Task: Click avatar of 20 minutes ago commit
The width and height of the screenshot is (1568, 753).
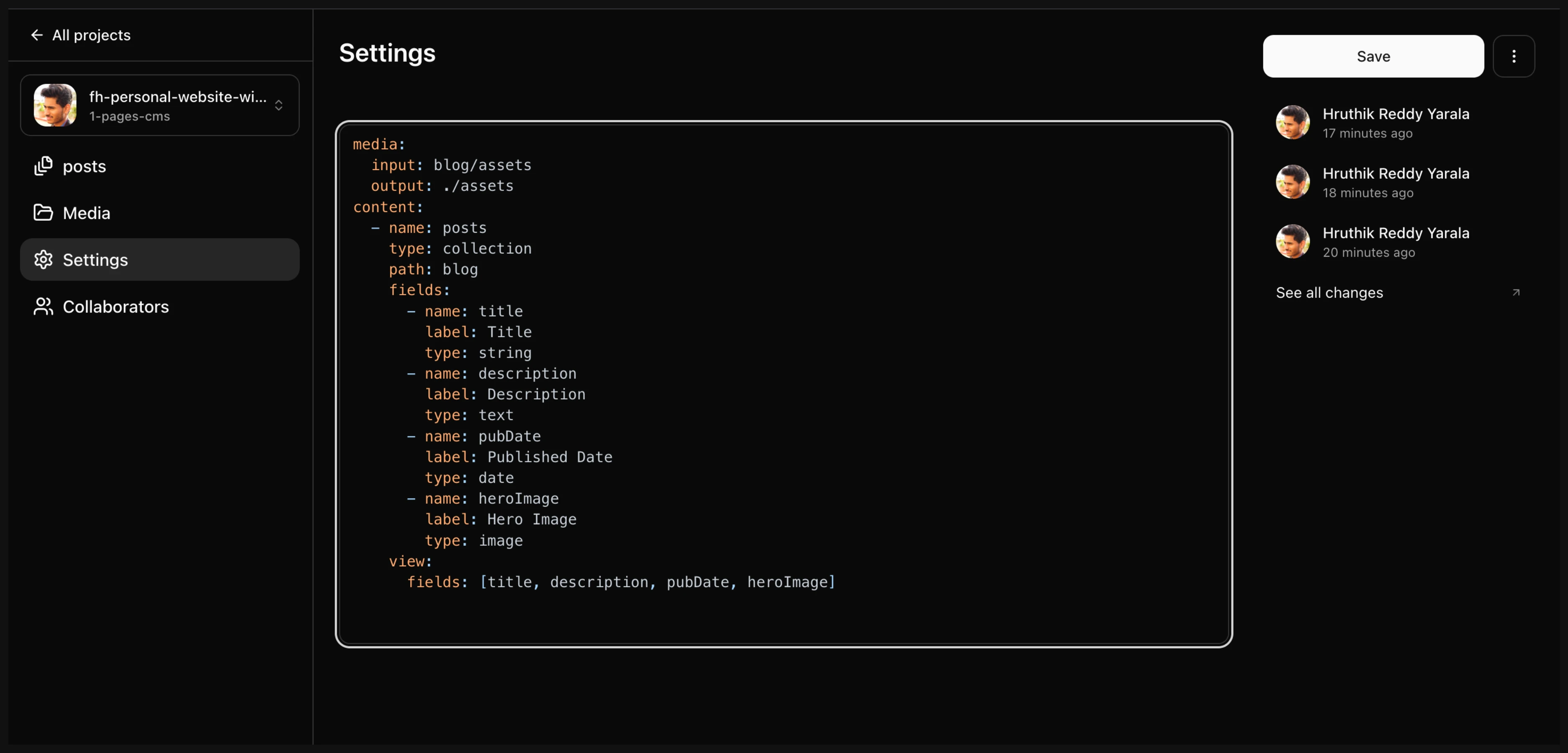Action: click(1292, 242)
